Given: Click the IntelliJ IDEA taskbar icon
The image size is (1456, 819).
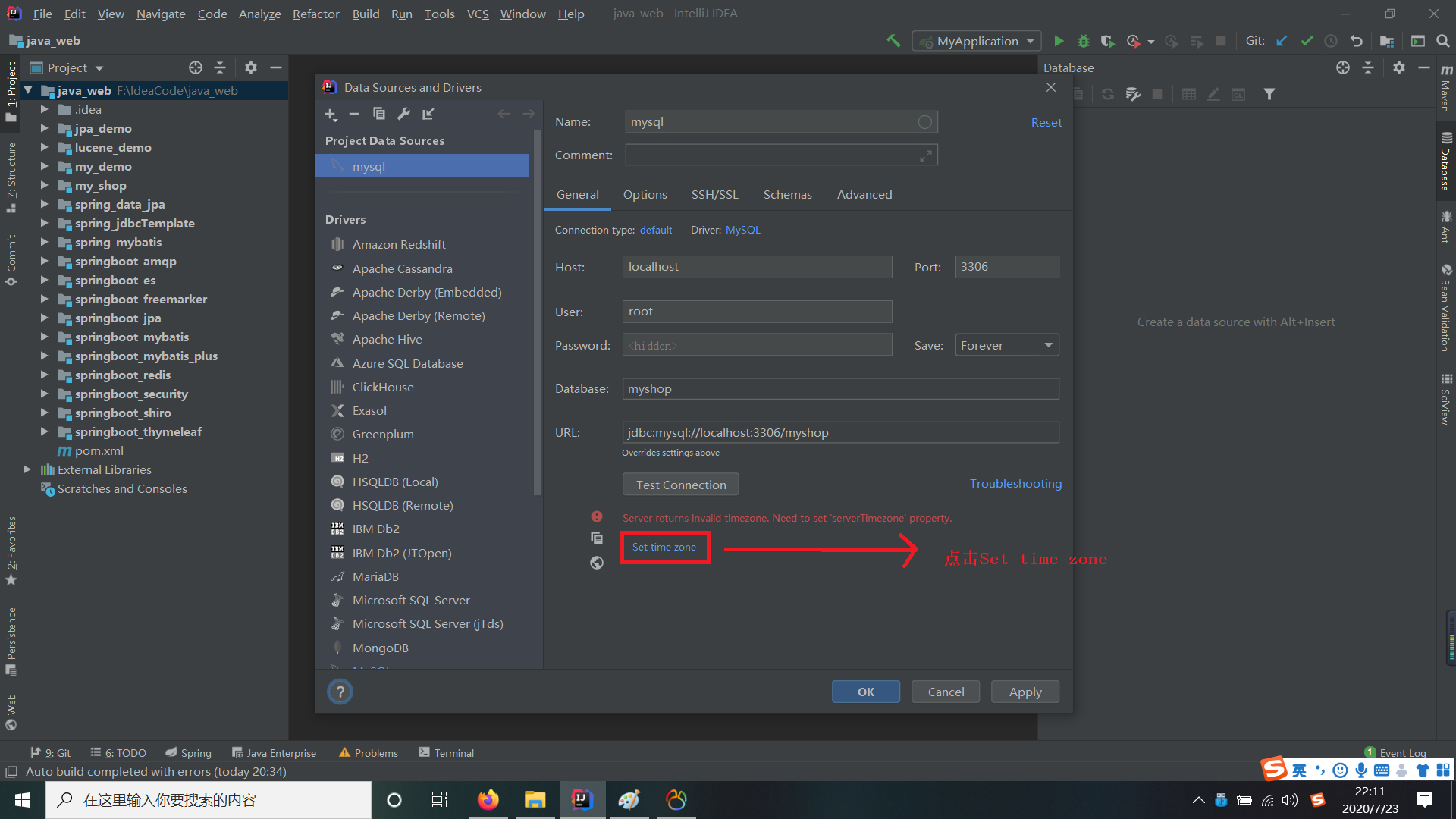Looking at the screenshot, I should 580,798.
